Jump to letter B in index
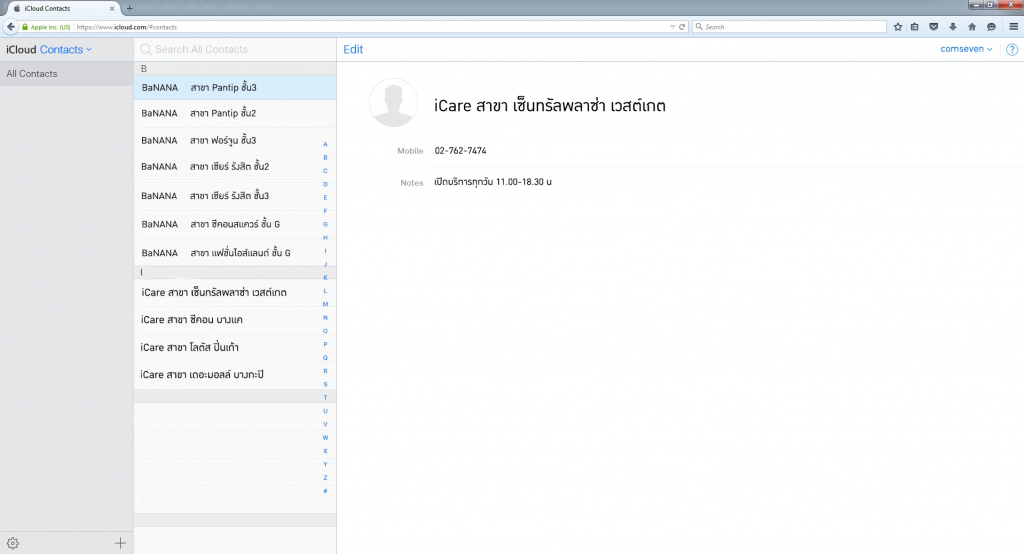1024x554 pixels. [325, 157]
